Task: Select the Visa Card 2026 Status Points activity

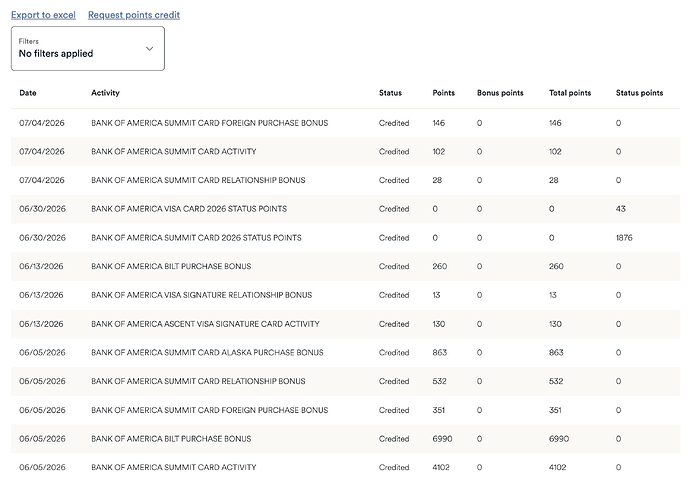Action: pyautogui.click(x=189, y=209)
